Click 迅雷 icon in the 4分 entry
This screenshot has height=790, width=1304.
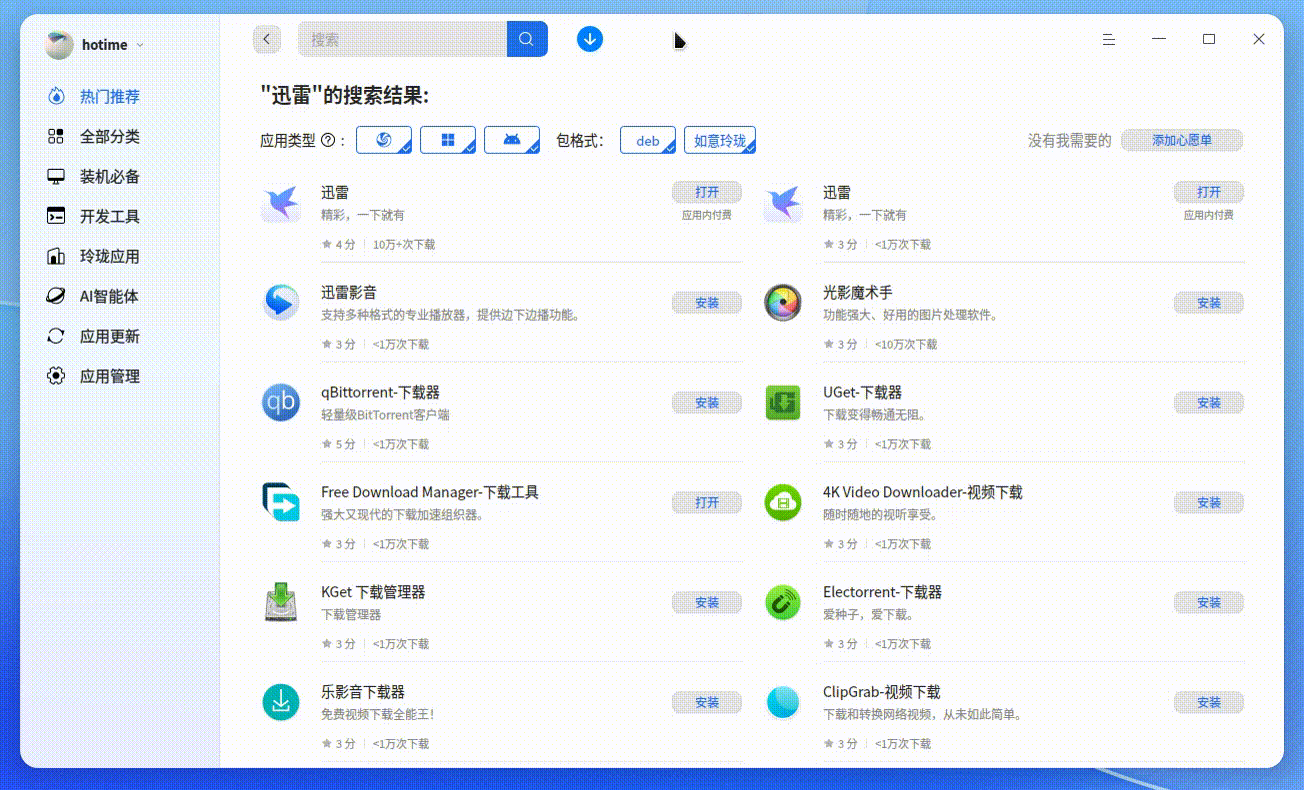point(281,203)
